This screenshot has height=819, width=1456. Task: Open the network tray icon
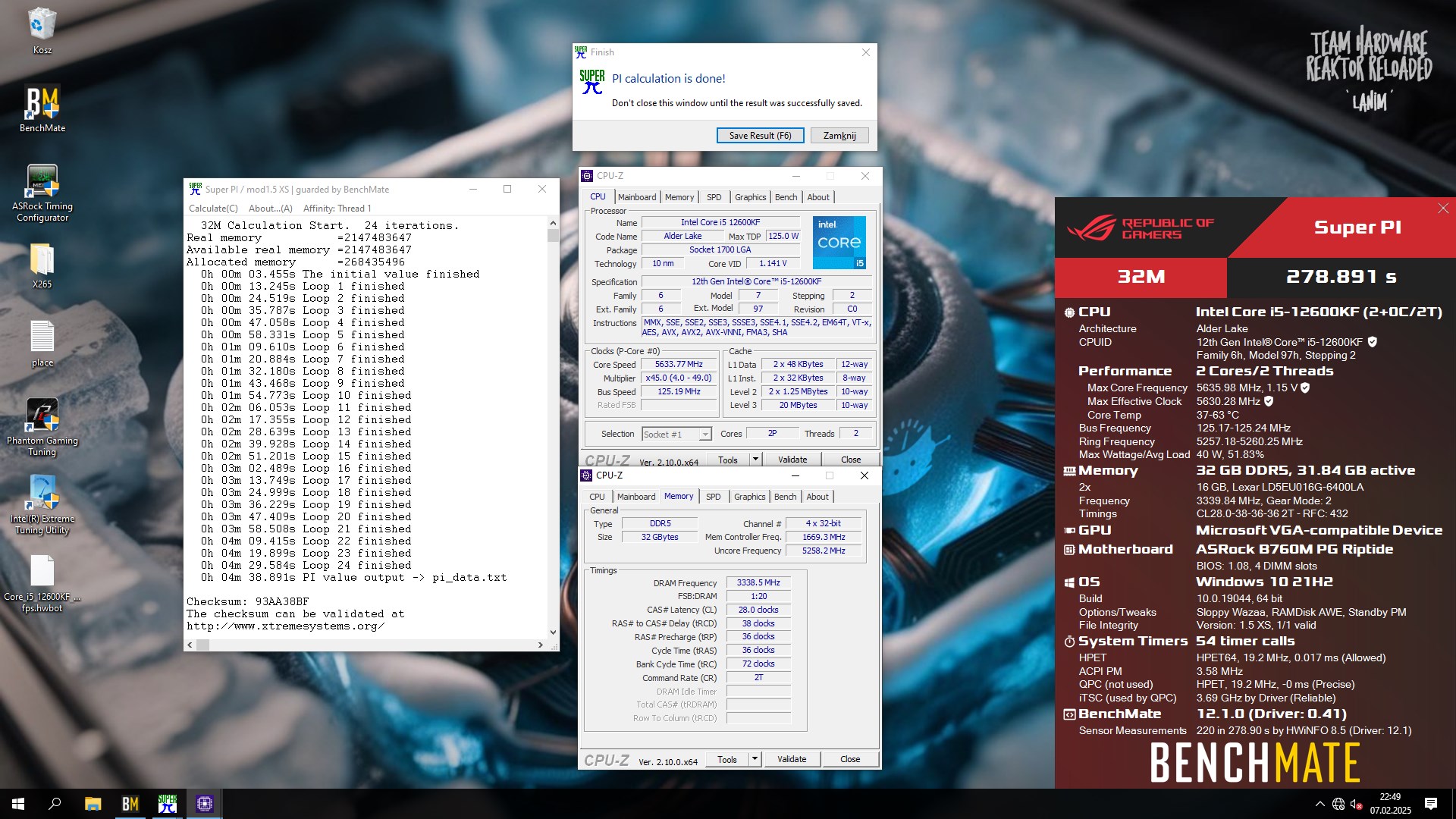tap(1338, 804)
